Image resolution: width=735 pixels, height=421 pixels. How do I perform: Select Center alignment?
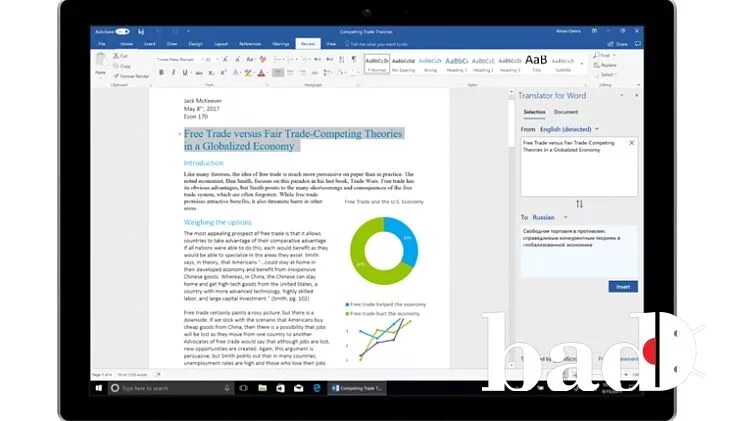point(290,73)
